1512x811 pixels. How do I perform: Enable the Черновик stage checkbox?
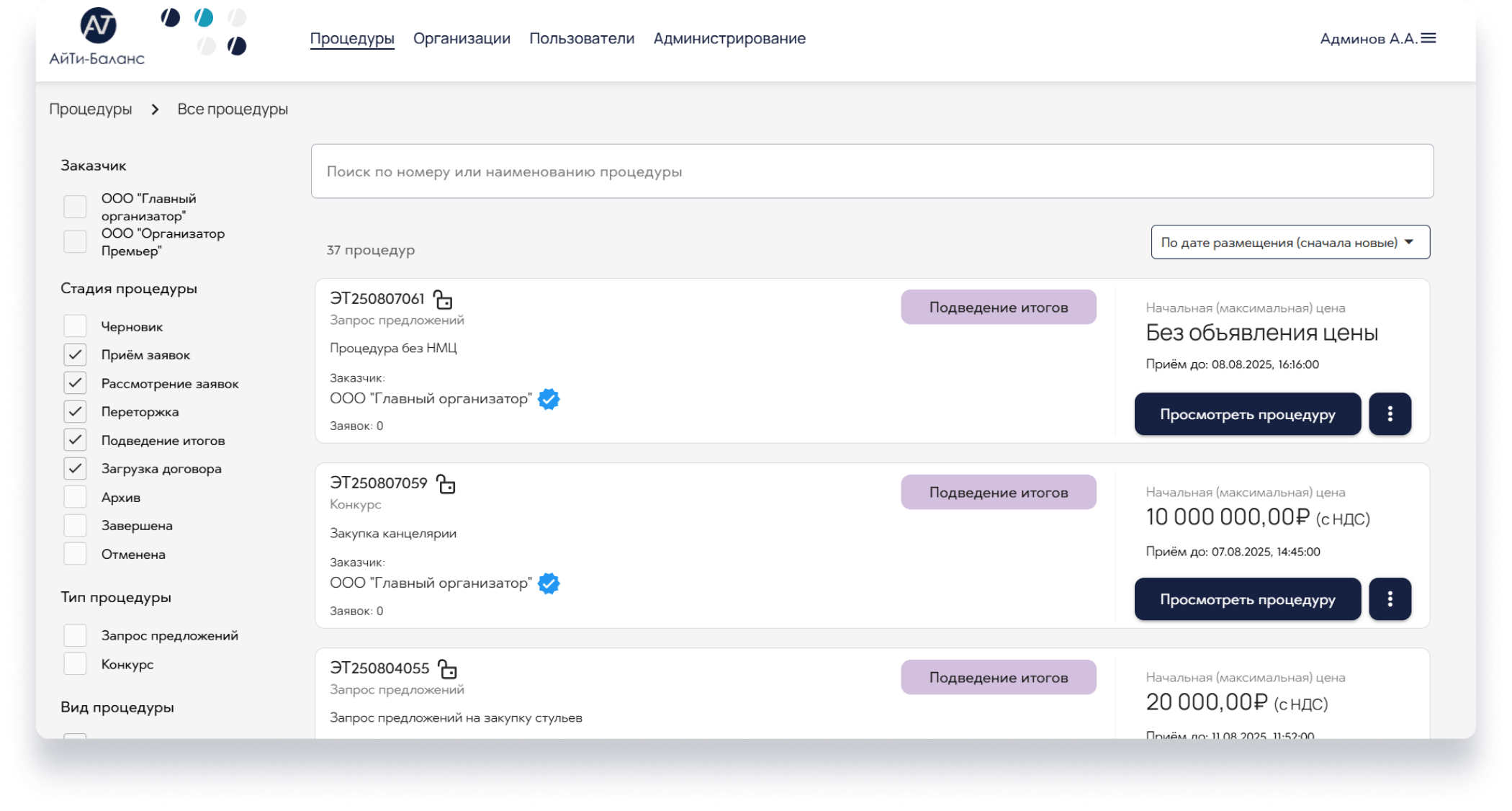pyautogui.click(x=75, y=326)
